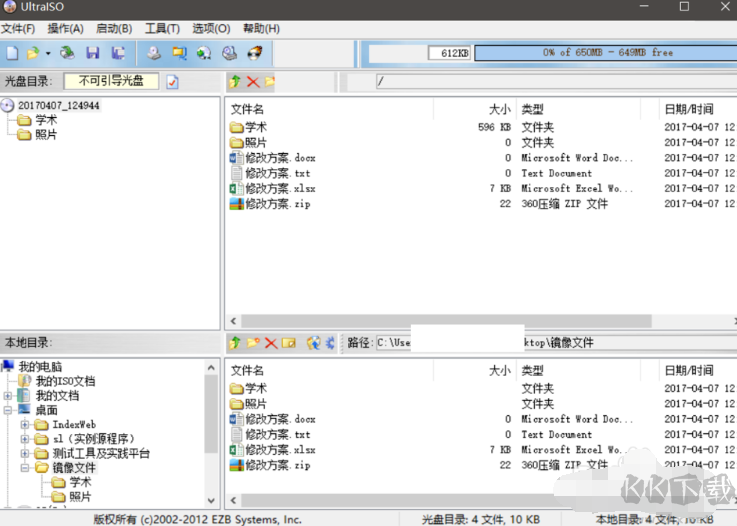The image size is (737, 526).
Task: Select 修改方案.docx in local file list
Action: coord(280,419)
